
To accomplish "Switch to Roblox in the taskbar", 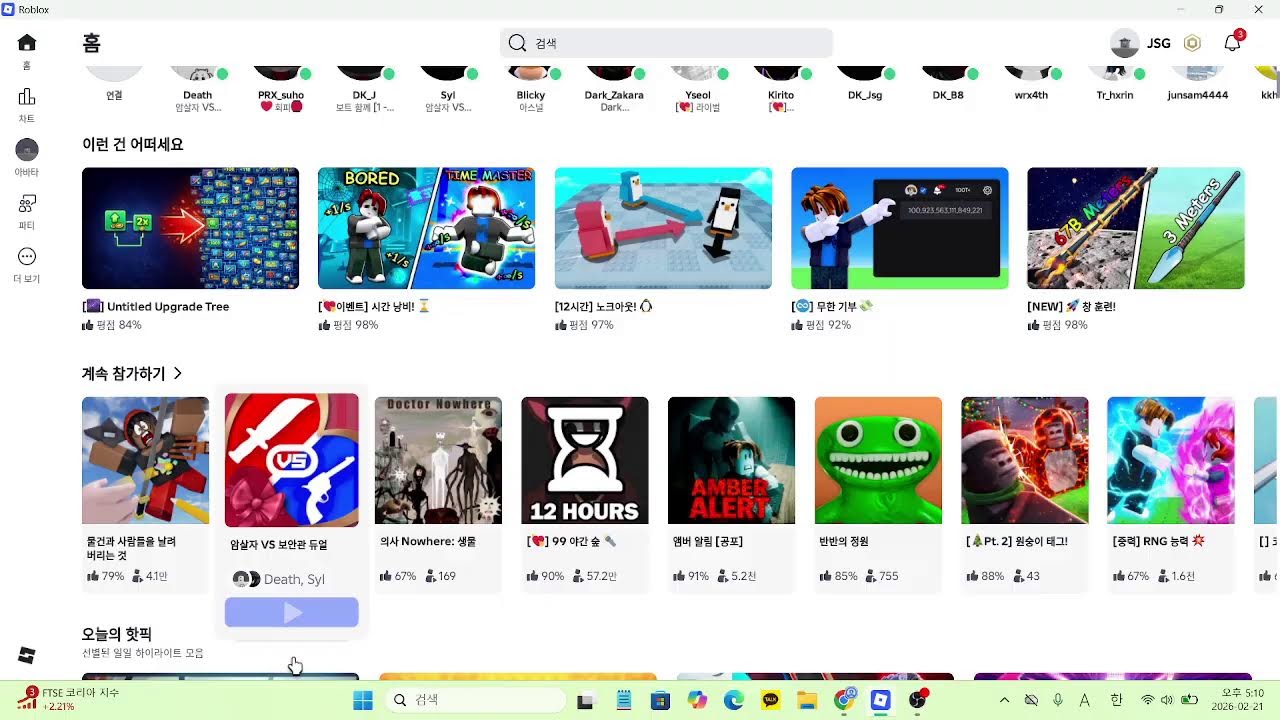I will [881, 700].
